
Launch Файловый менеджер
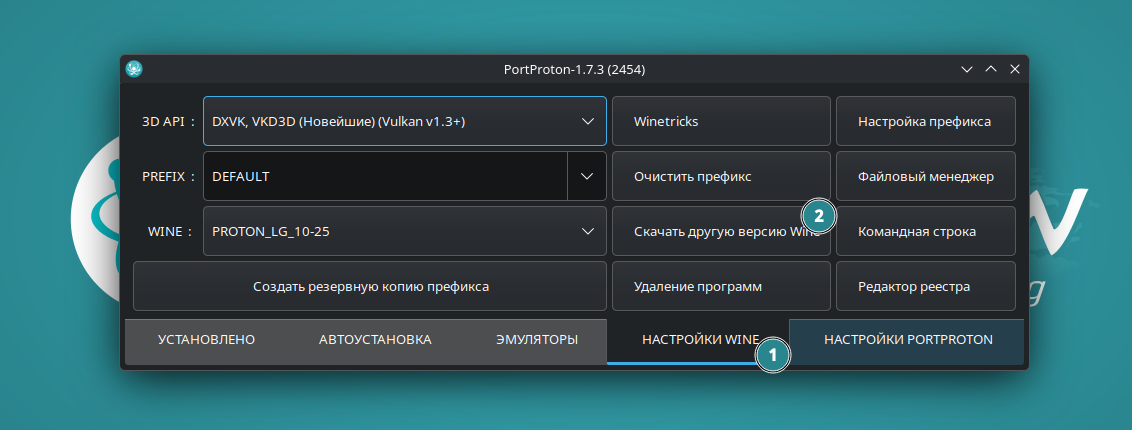pyautogui.click(x=925, y=177)
